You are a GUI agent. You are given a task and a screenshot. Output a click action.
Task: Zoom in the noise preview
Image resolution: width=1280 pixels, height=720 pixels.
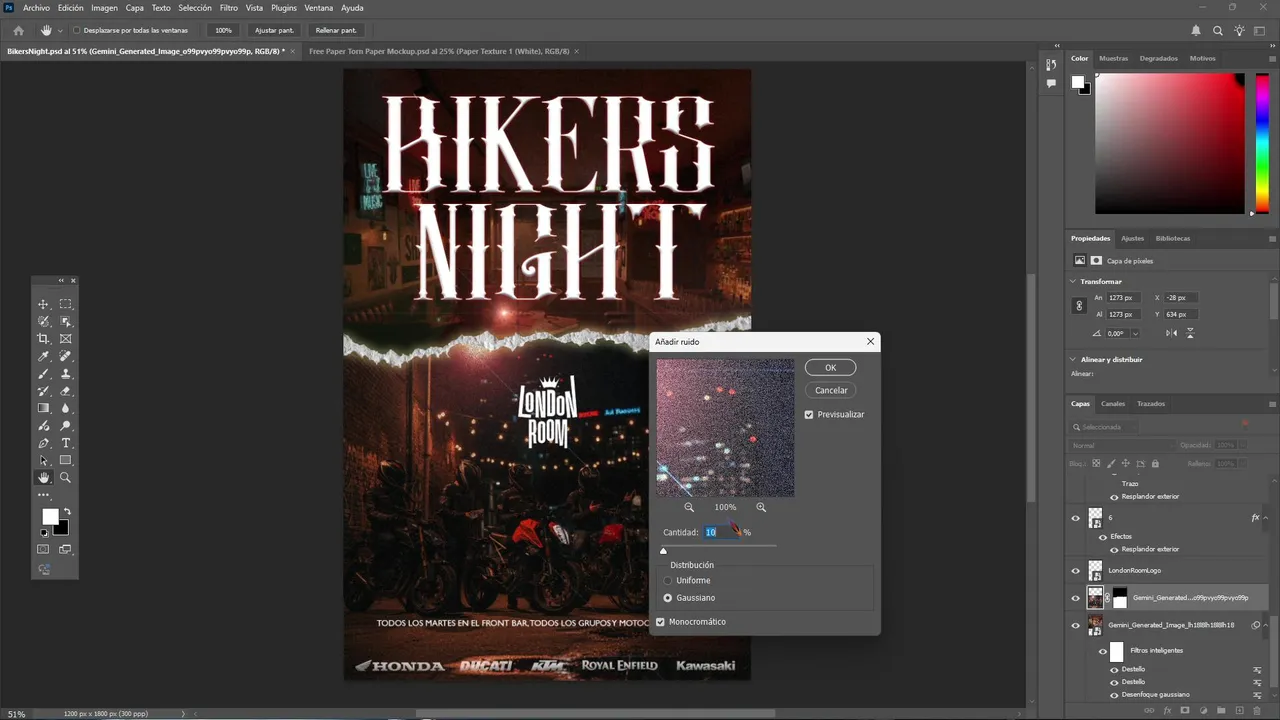pos(761,508)
